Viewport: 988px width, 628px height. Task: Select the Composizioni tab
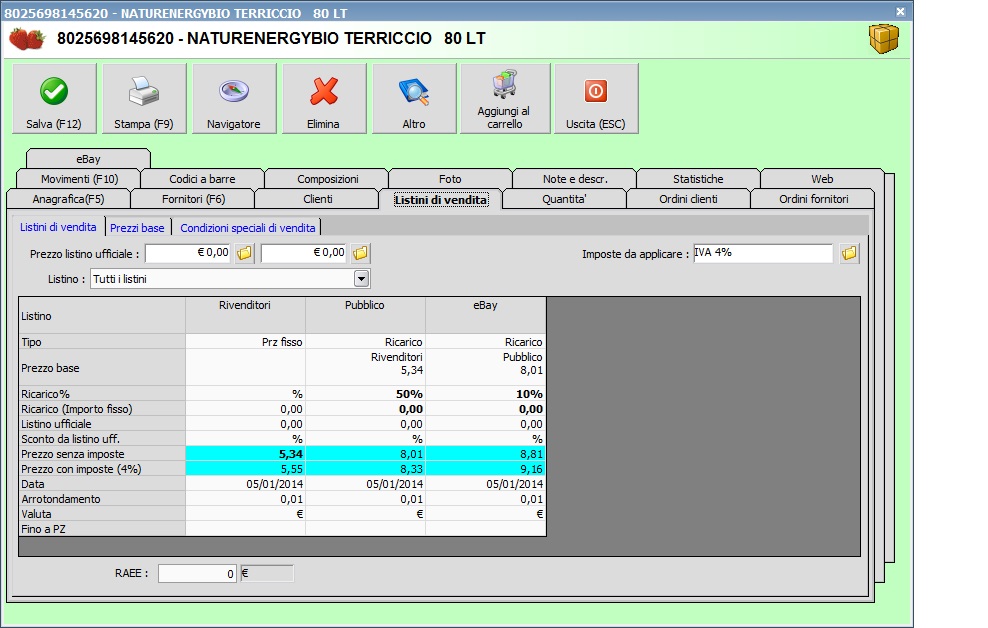(328, 179)
